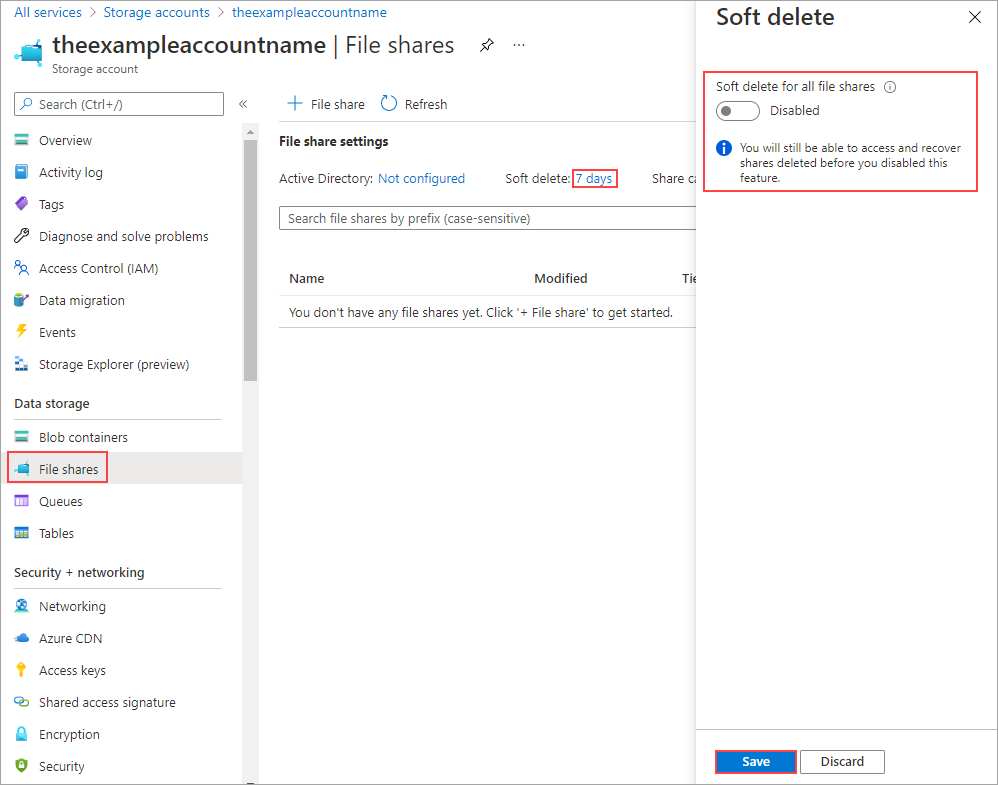Click the sidebar Search (Ctrl+/) box

point(119,104)
